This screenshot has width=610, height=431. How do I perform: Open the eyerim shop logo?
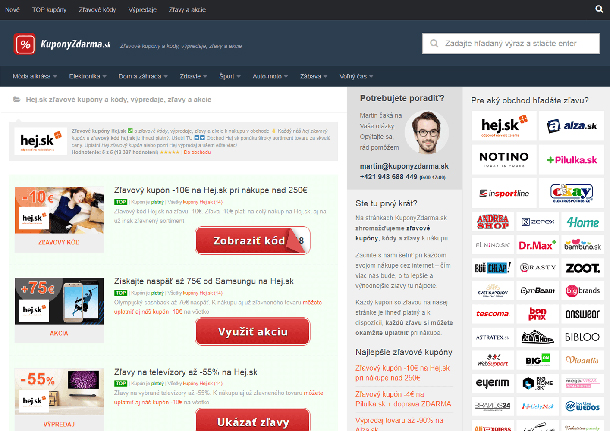click(x=493, y=383)
